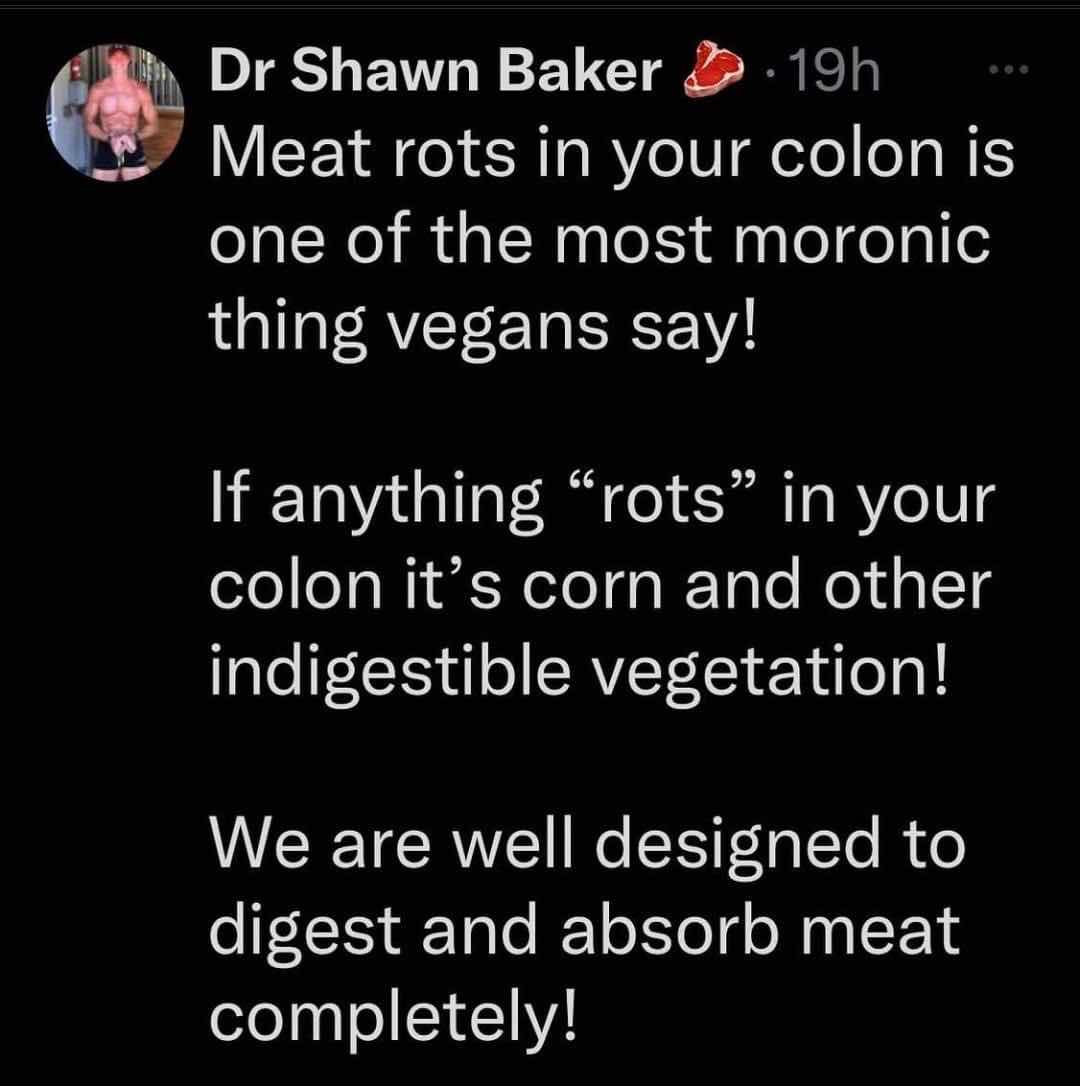Click the line 'Meat rots in your colon is'
Viewport: 1080px width, 1086px height.
612,156
